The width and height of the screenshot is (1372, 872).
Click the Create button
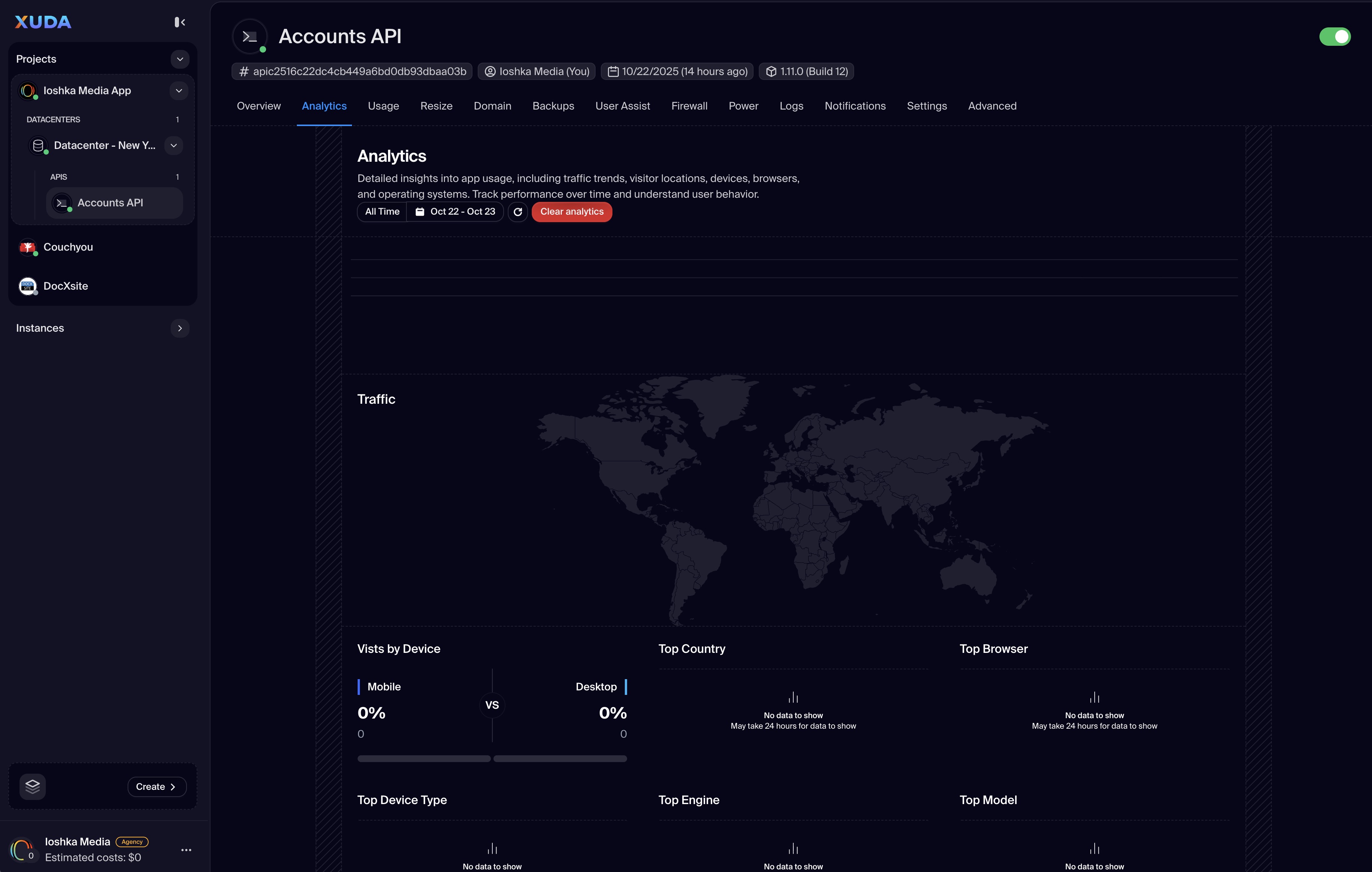click(x=156, y=786)
